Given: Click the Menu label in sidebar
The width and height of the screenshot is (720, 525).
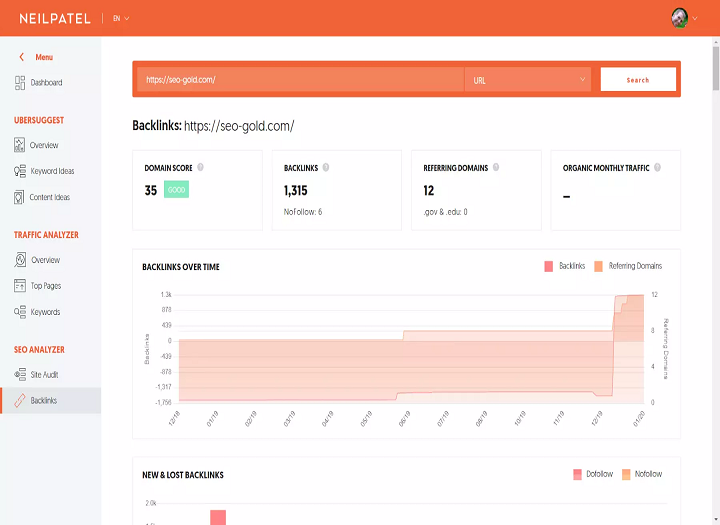Looking at the screenshot, I should 44,57.
